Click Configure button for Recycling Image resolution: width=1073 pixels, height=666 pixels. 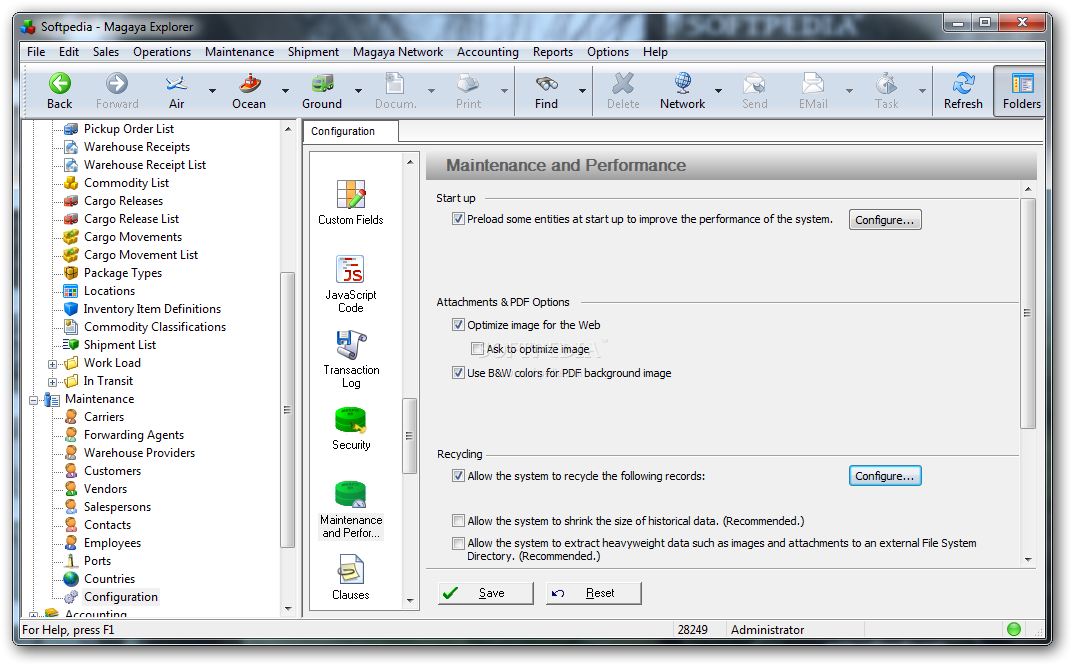(x=885, y=476)
